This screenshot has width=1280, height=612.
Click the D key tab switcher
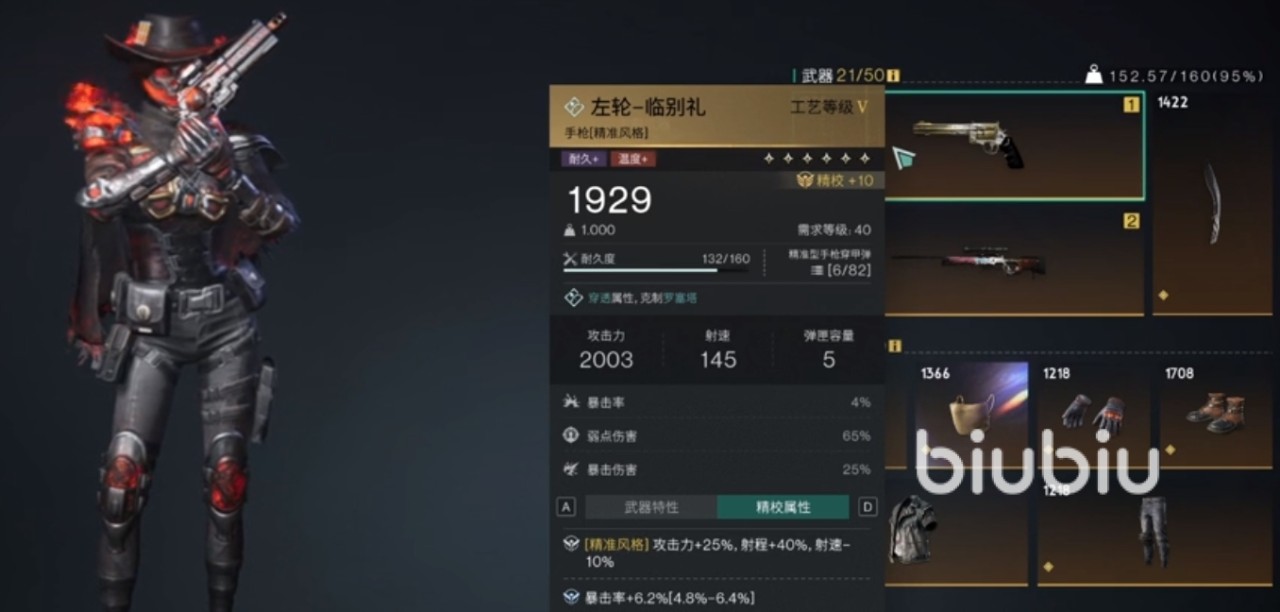pos(867,507)
